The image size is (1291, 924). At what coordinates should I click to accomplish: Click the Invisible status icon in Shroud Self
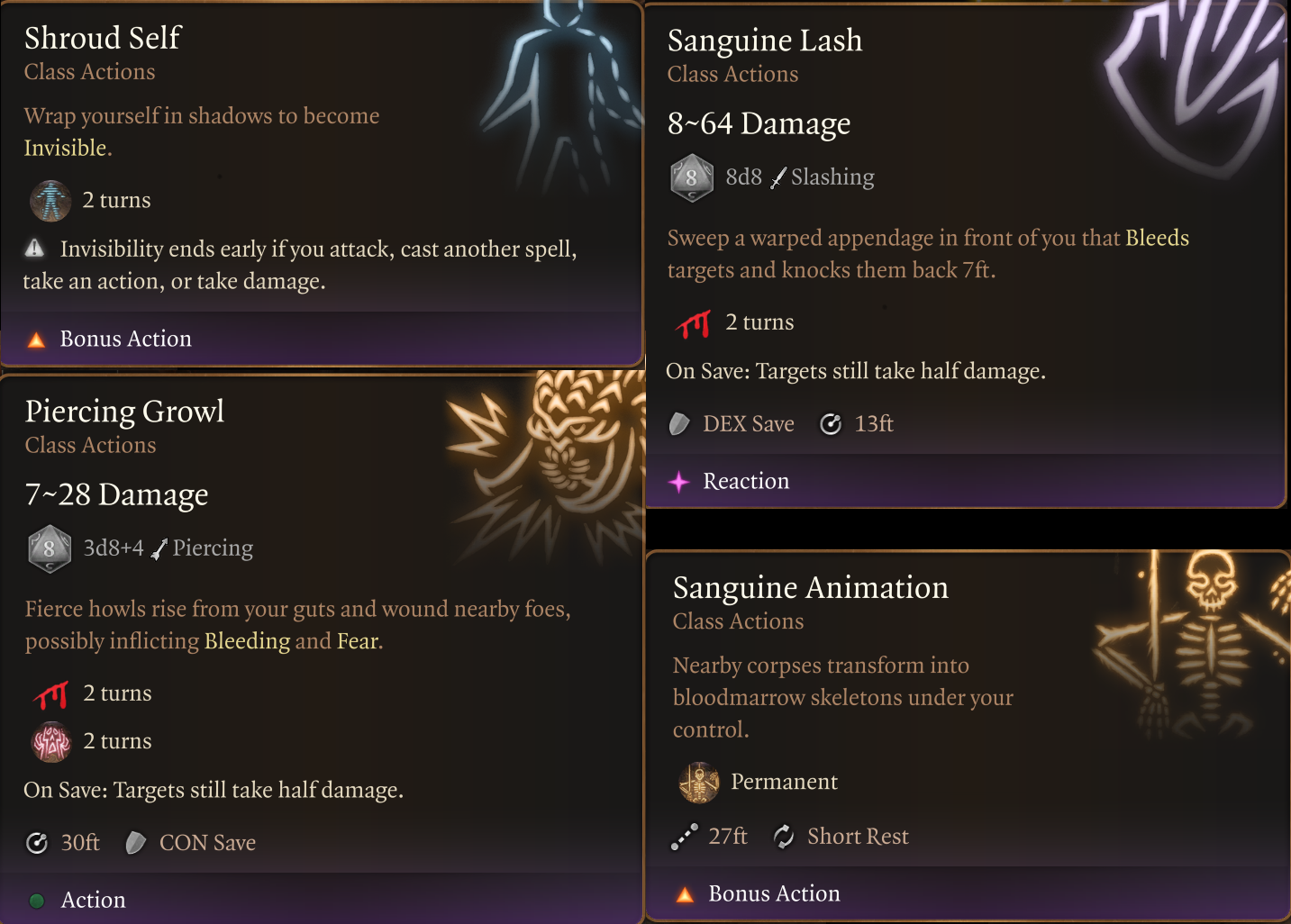(50, 201)
